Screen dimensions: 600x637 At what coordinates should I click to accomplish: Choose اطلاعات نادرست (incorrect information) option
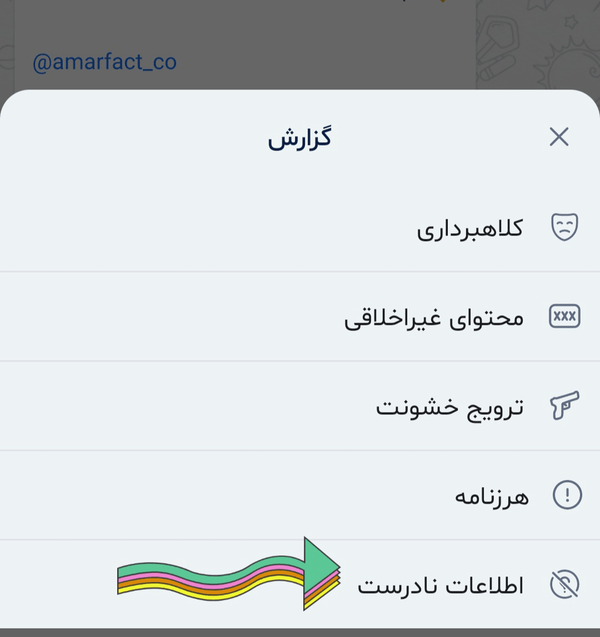coord(440,585)
